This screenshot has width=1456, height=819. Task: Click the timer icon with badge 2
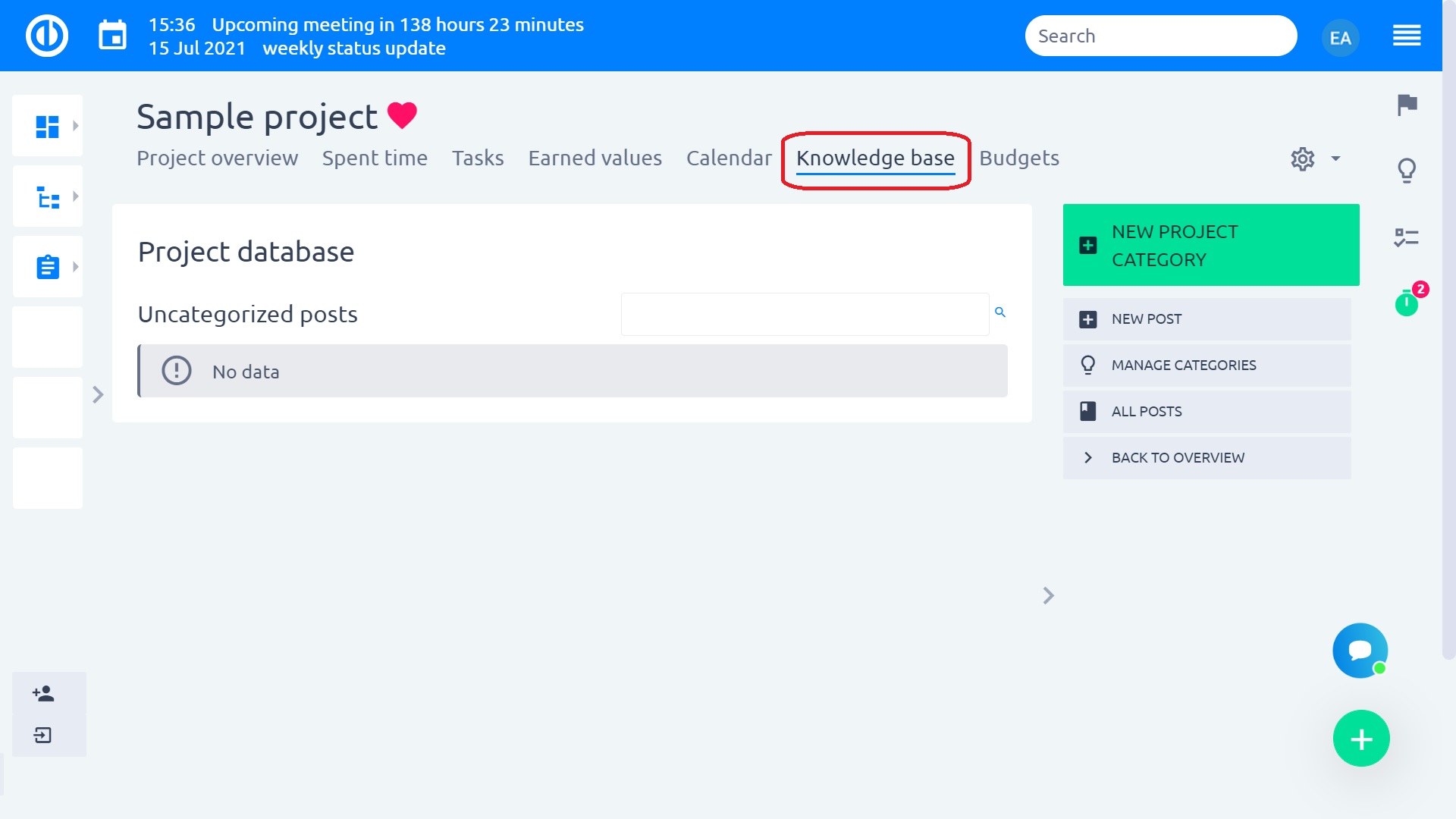(x=1407, y=303)
